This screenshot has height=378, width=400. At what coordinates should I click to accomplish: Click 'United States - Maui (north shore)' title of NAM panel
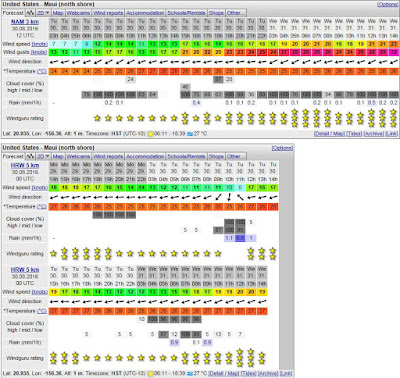click(x=48, y=4)
